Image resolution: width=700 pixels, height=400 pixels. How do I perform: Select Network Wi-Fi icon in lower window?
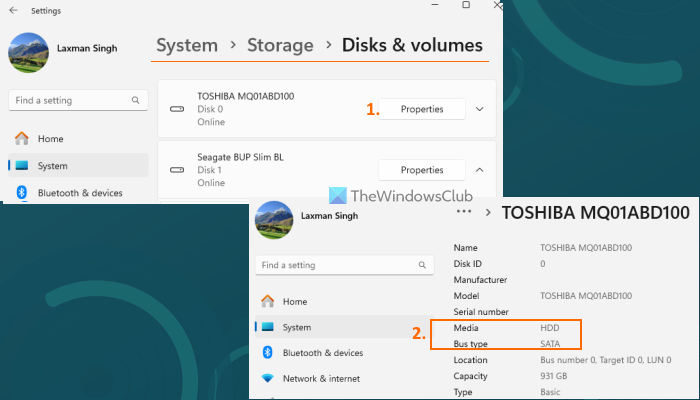click(x=268, y=378)
